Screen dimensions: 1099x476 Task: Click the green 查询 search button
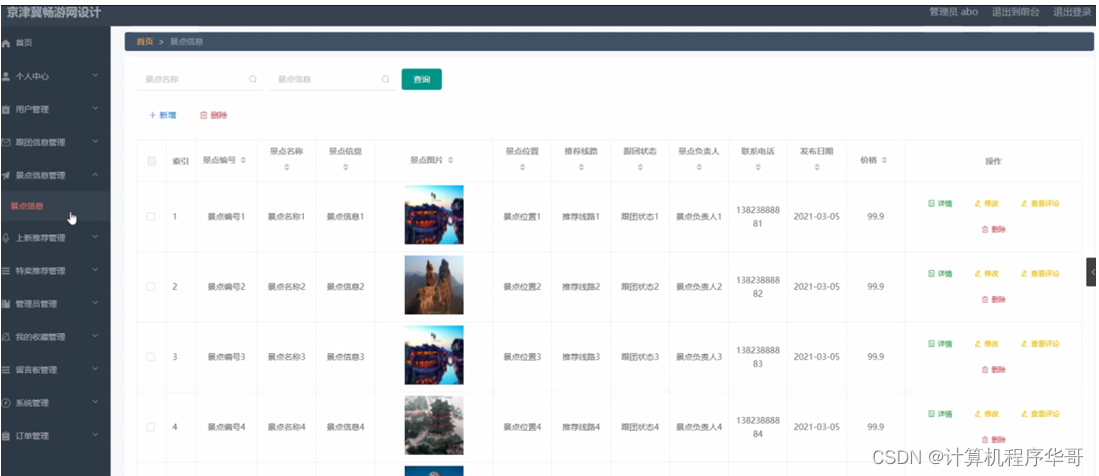tap(421, 79)
